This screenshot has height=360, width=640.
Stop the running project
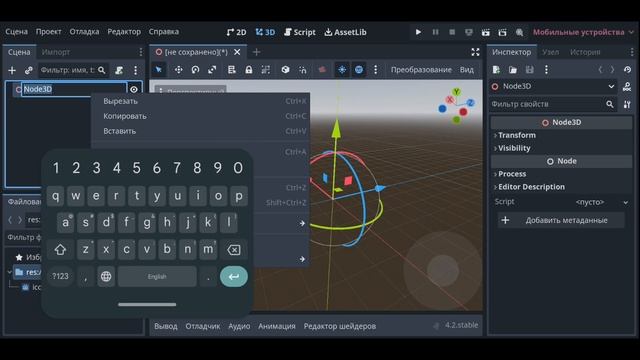click(x=452, y=32)
